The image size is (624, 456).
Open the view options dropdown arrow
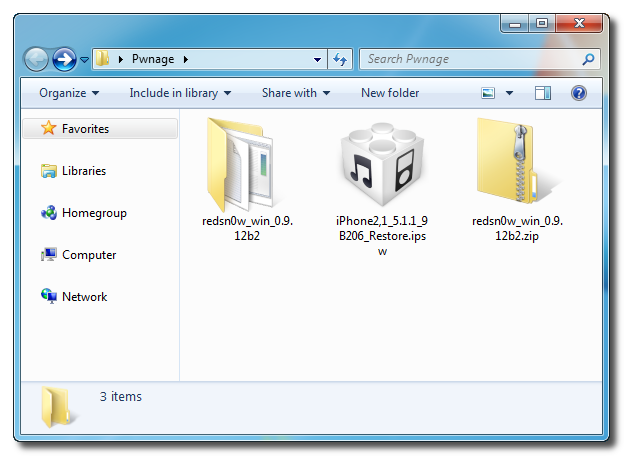point(509,93)
